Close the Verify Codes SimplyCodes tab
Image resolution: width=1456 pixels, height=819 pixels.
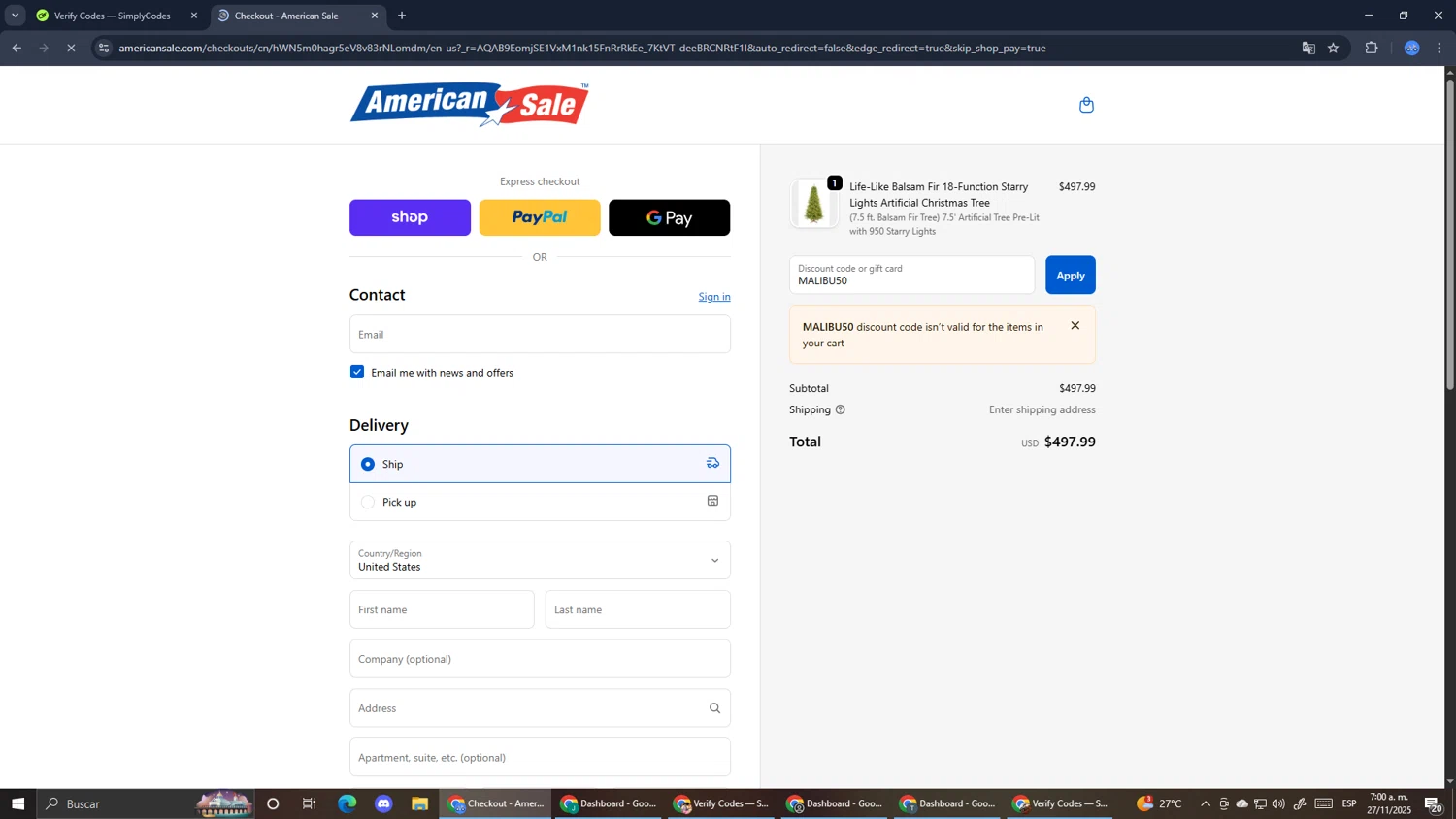pos(194,16)
